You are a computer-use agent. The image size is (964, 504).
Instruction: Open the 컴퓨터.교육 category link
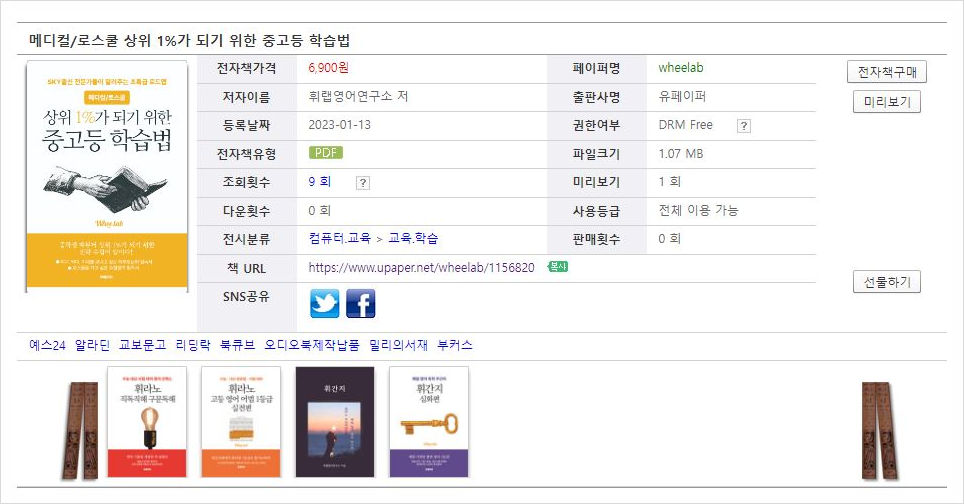click(340, 239)
